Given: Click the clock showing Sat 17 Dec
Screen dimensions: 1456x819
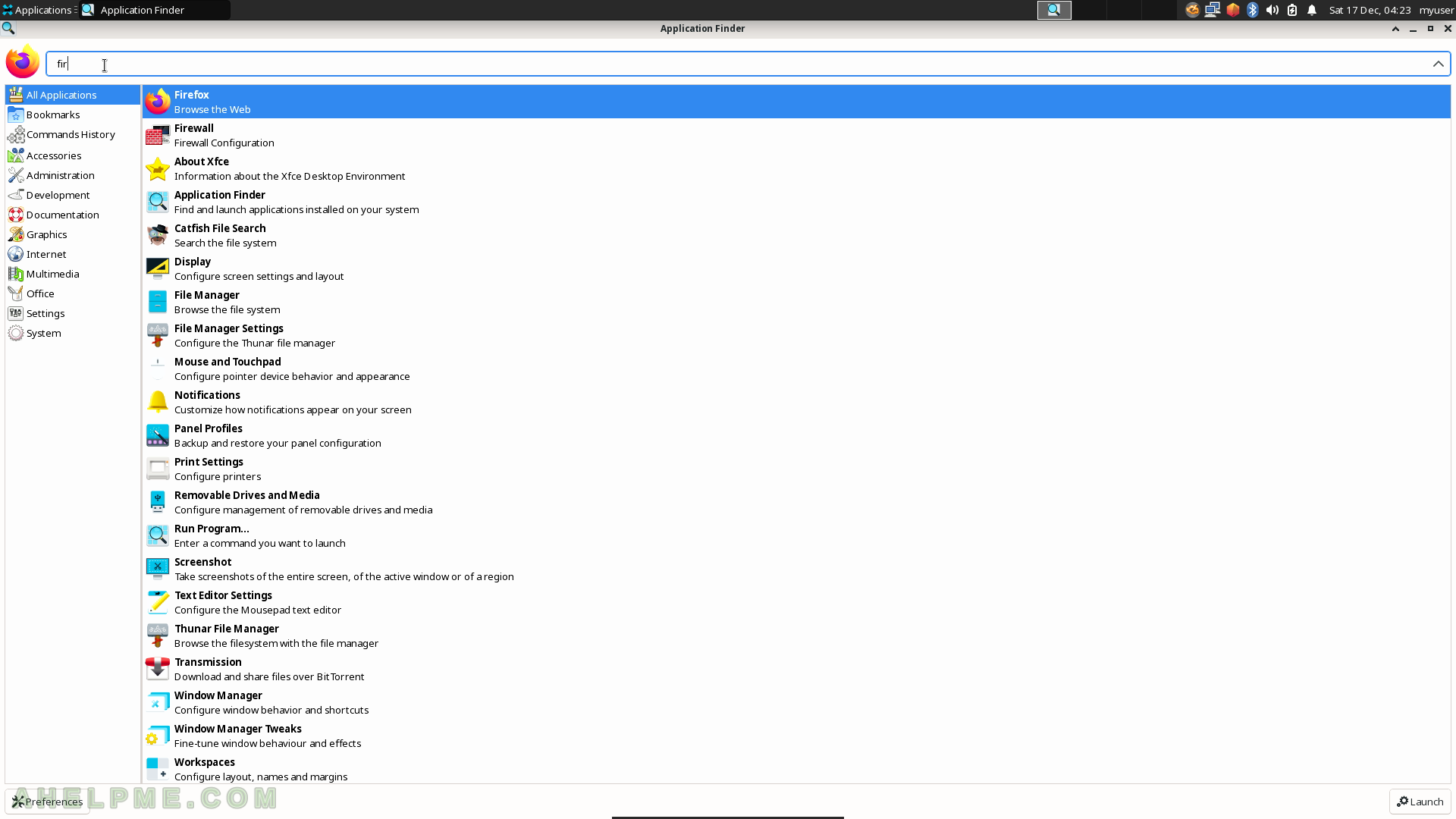Looking at the screenshot, I should (1370, 10).
